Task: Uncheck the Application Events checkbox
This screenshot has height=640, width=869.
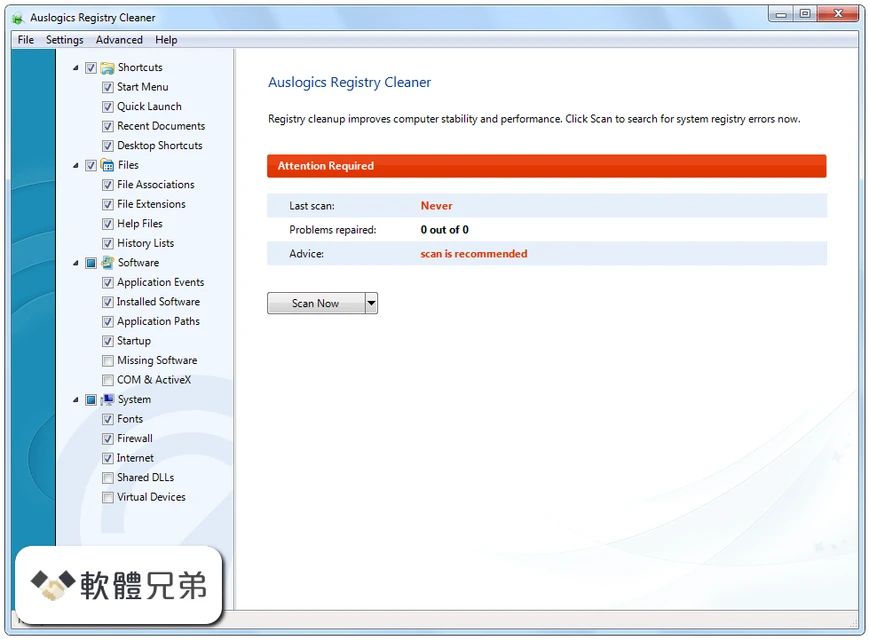Action: (108, 283)
